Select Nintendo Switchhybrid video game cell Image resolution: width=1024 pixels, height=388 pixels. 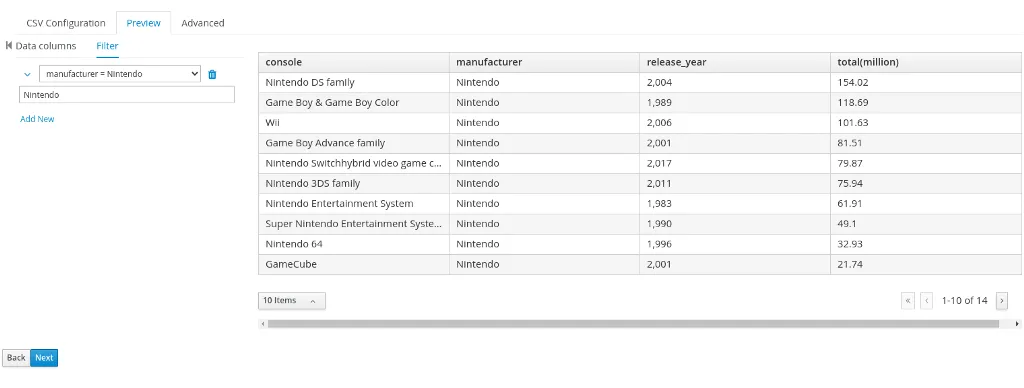pos(353,163)
